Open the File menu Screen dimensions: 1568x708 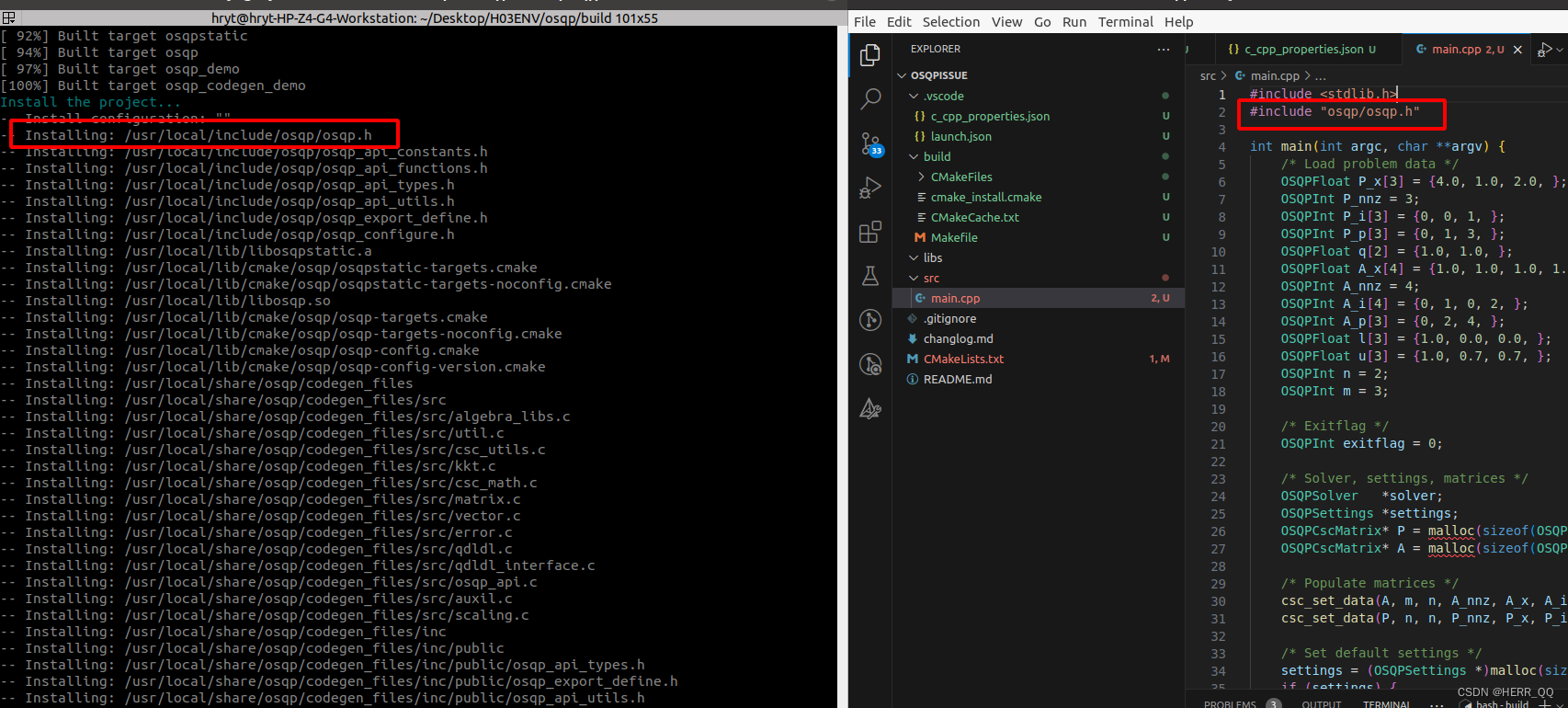click(x=865, y=22)
